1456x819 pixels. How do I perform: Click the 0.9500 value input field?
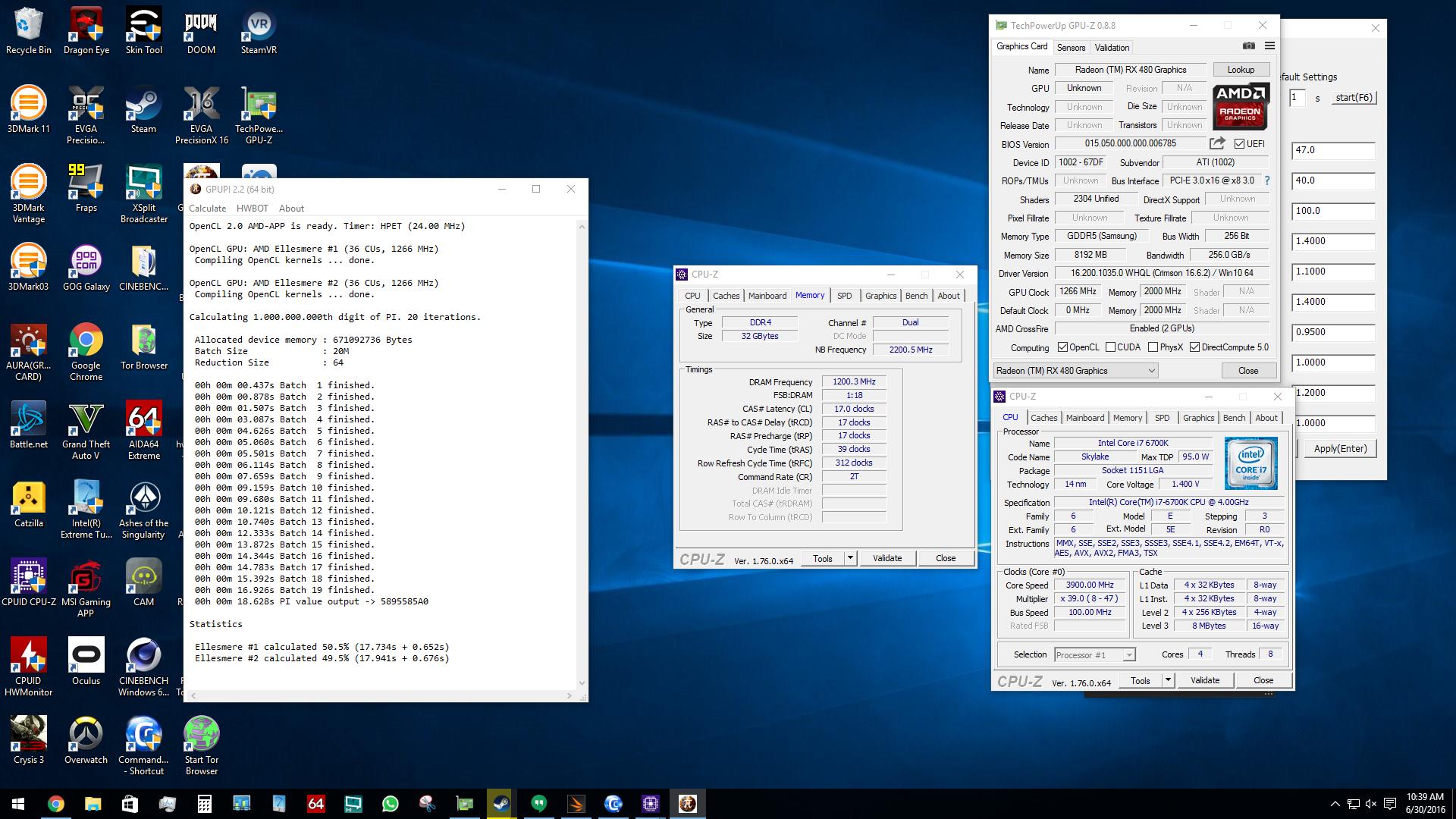(1332, 332)
